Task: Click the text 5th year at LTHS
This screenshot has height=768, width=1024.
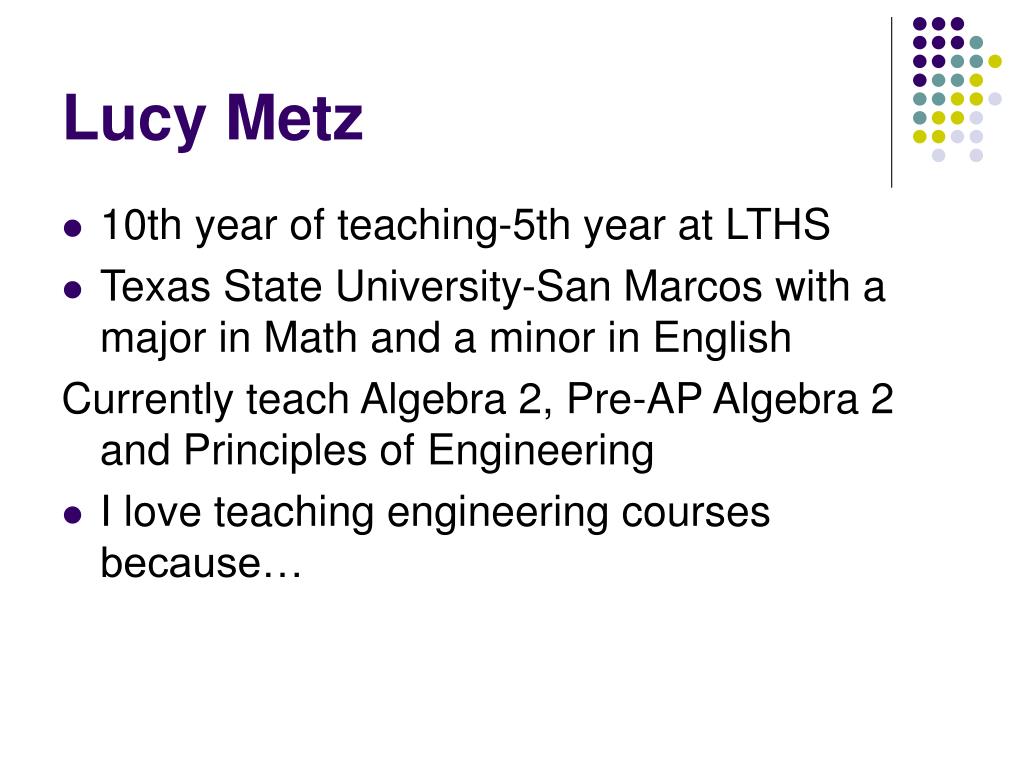Action: coord(671,225)
